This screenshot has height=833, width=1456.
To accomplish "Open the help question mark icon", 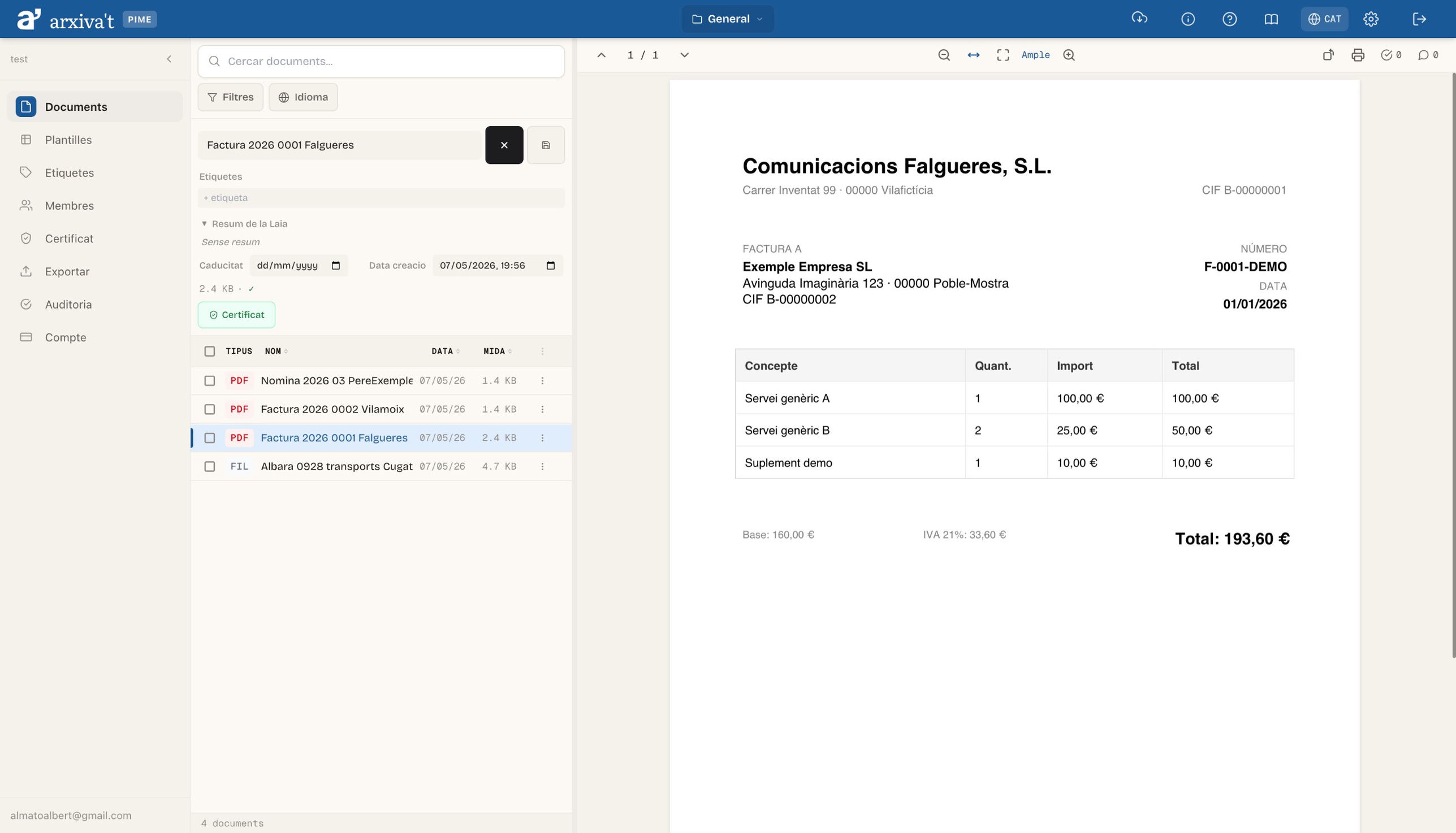I will pyautogui.click(x=1229, y=19).
